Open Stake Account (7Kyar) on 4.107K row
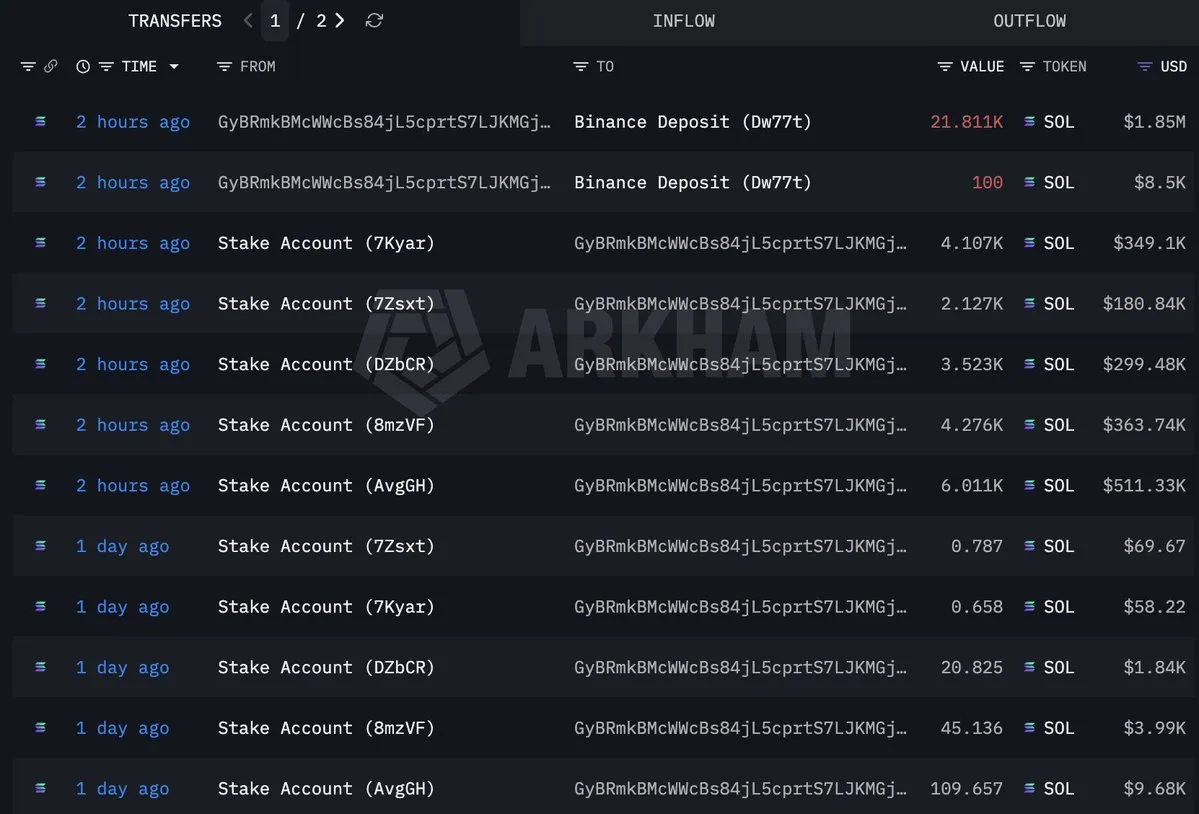The width and height of the screenshot is (1199, 814). coord(327,242)
